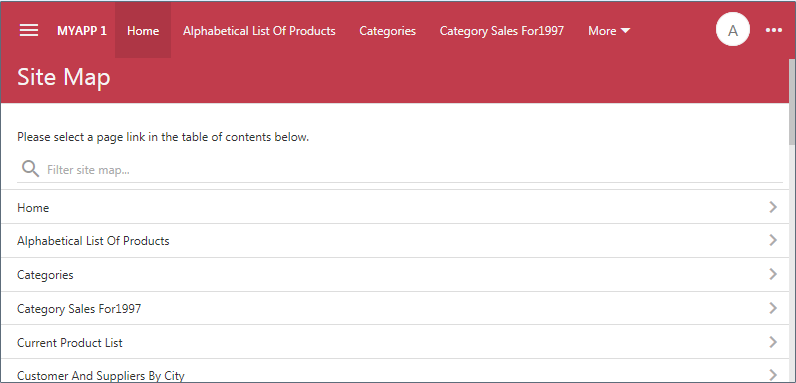Viewport: 796px width, 383px height.
Task: Go to Category Sales For1997 in the navbar
Action: point(502,31)
